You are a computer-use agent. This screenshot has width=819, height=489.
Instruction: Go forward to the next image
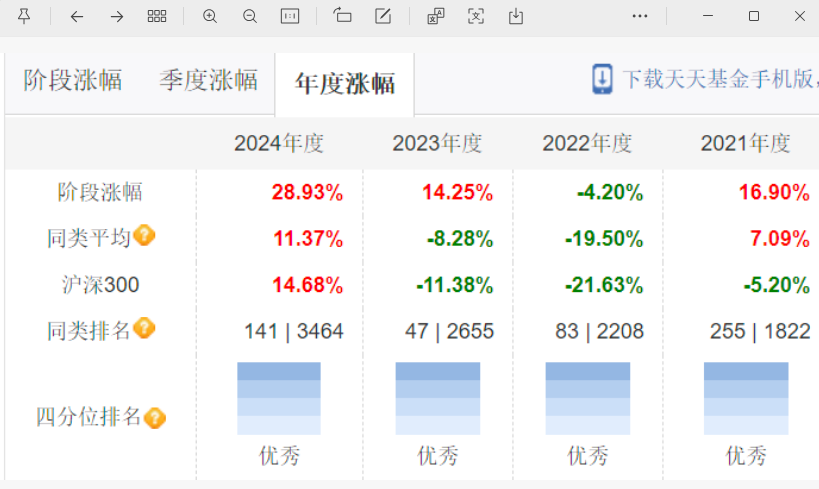pos(117,17)
